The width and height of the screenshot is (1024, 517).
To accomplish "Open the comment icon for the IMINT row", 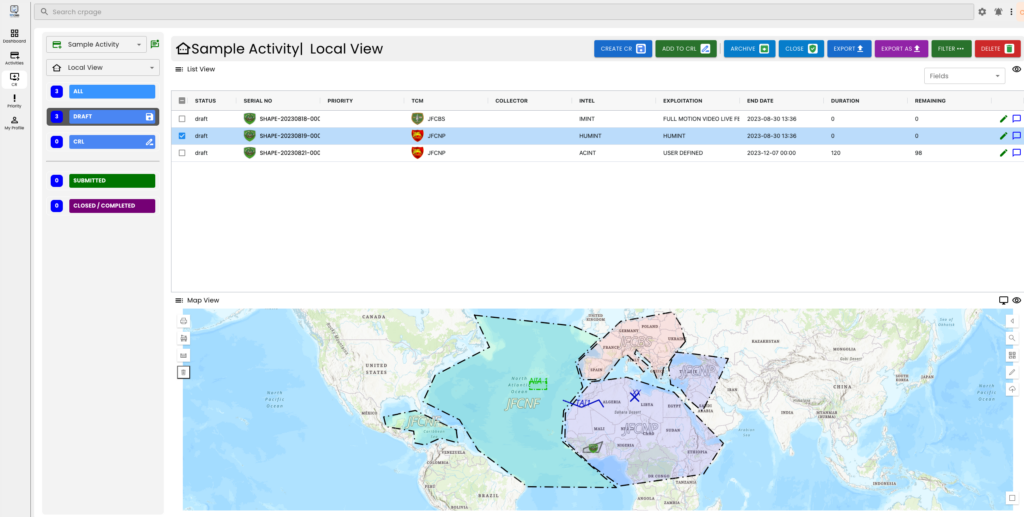I will [x=1016, y=119].
